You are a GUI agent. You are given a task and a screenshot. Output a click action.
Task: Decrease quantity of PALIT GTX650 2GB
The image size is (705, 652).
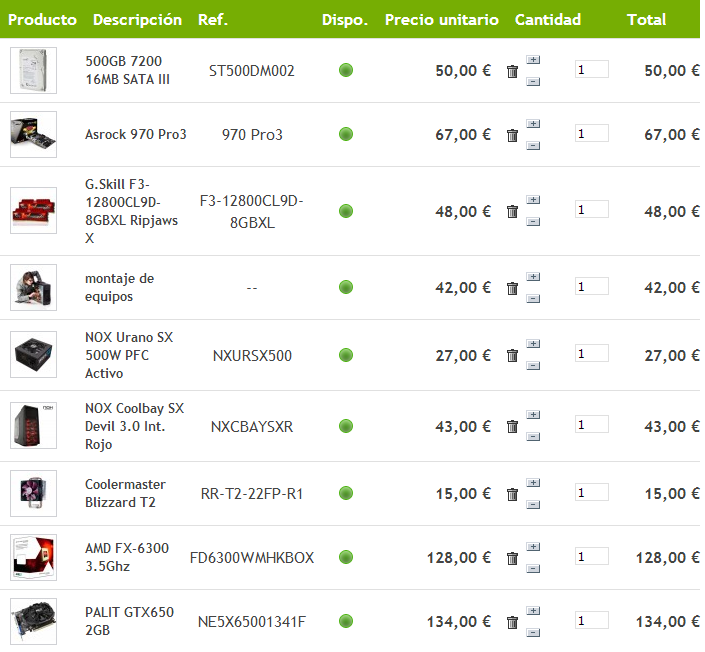pos(533,633)
